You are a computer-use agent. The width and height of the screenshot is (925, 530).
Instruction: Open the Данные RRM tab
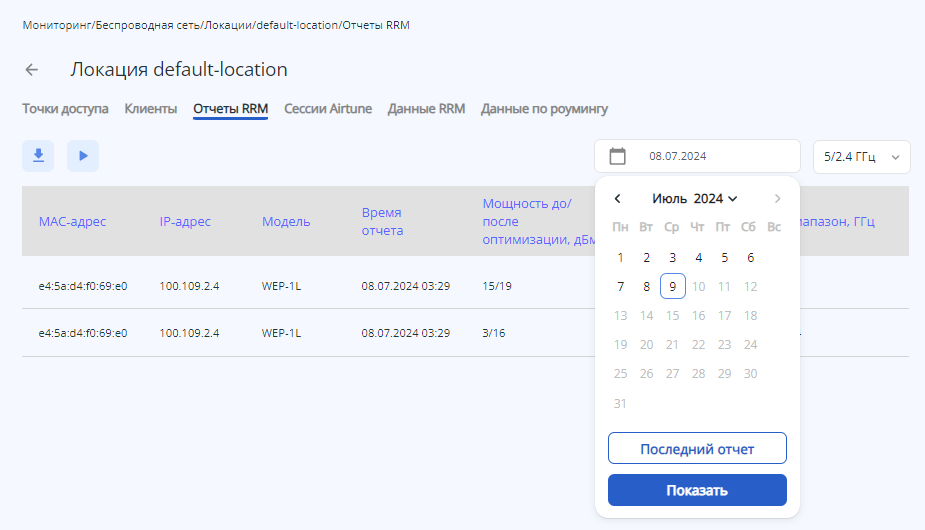click(426, 109)
